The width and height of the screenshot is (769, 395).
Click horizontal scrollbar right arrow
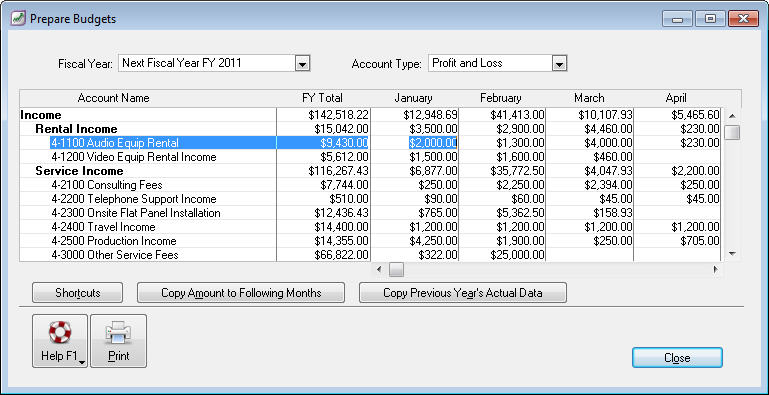click(x=715, y=269)
